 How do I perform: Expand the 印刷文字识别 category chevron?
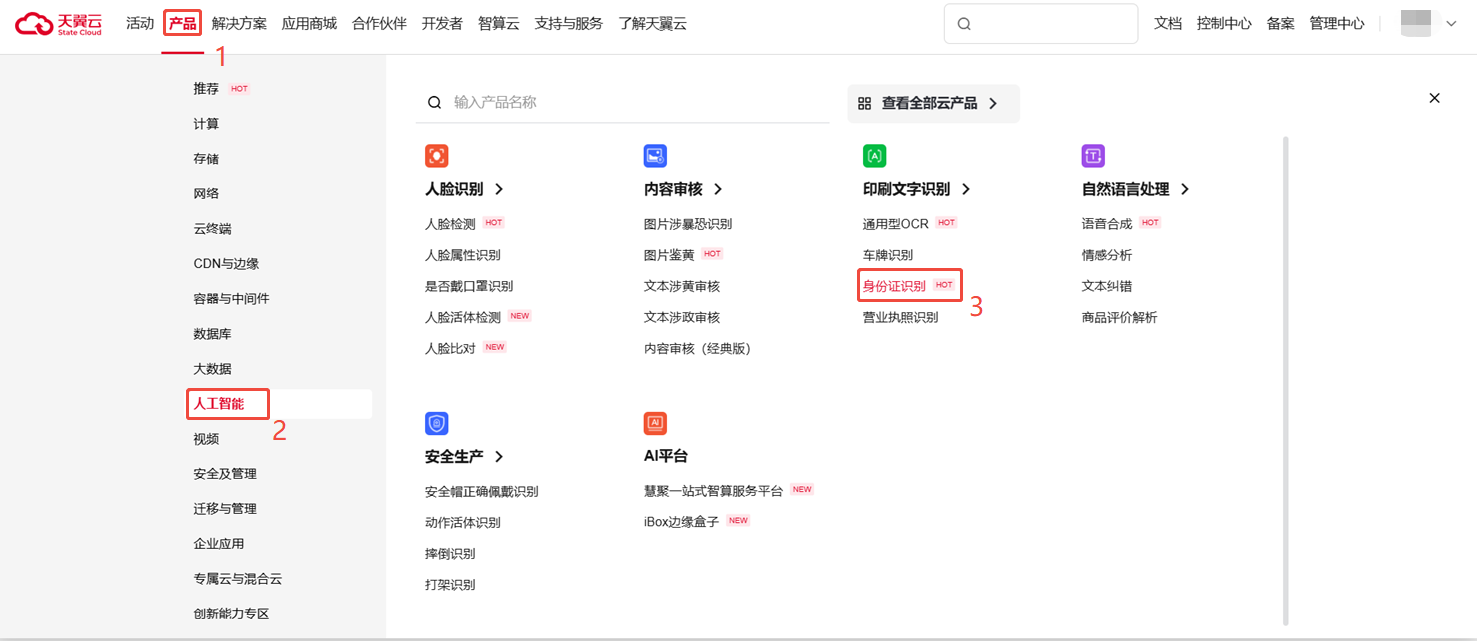click(966, 189)
